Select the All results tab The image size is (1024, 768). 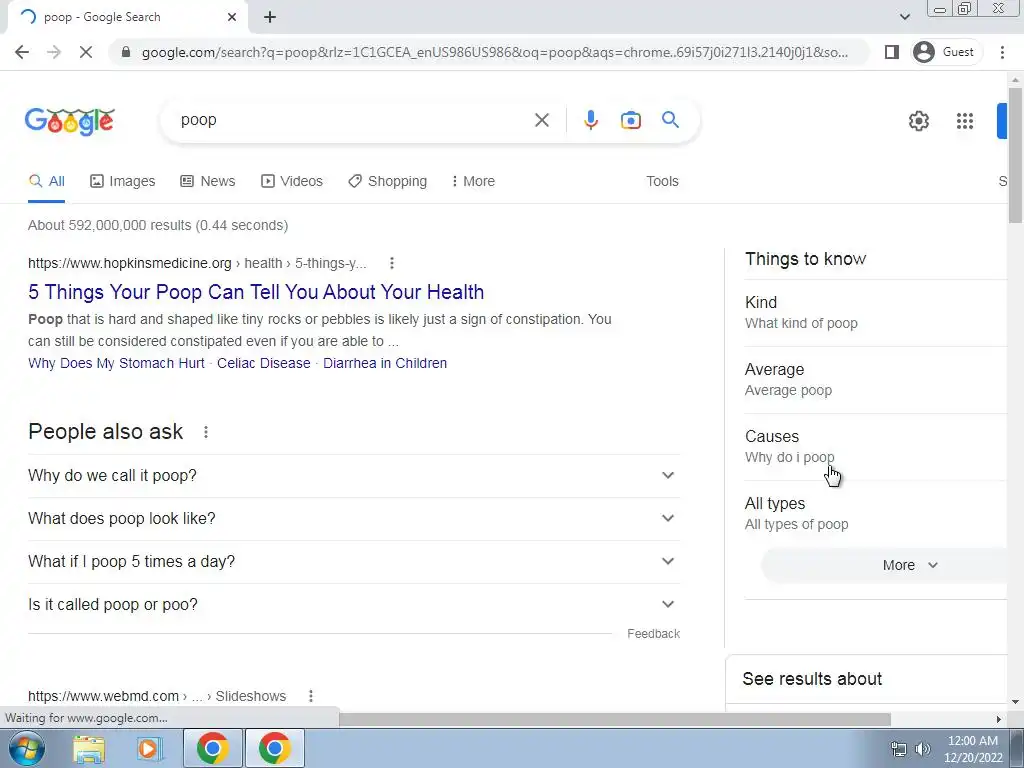point(46,182)
